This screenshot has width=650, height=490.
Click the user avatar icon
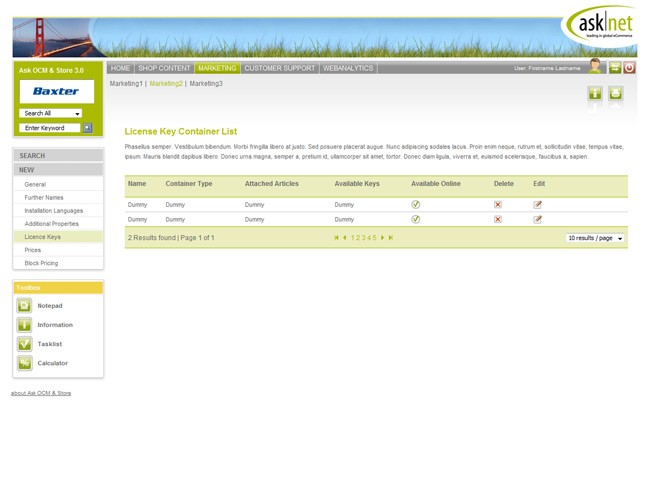(595, 67)
